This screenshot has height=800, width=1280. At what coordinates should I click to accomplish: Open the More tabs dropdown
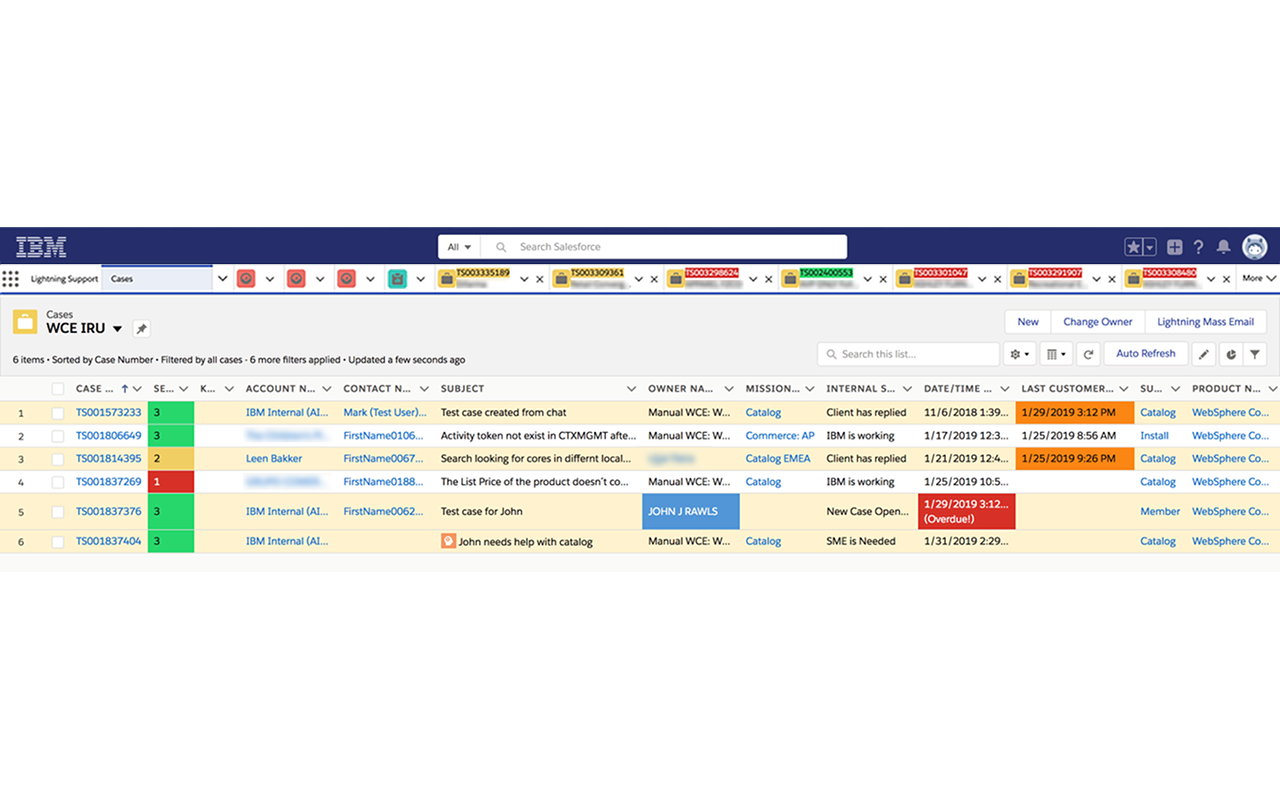(1258, 279)
